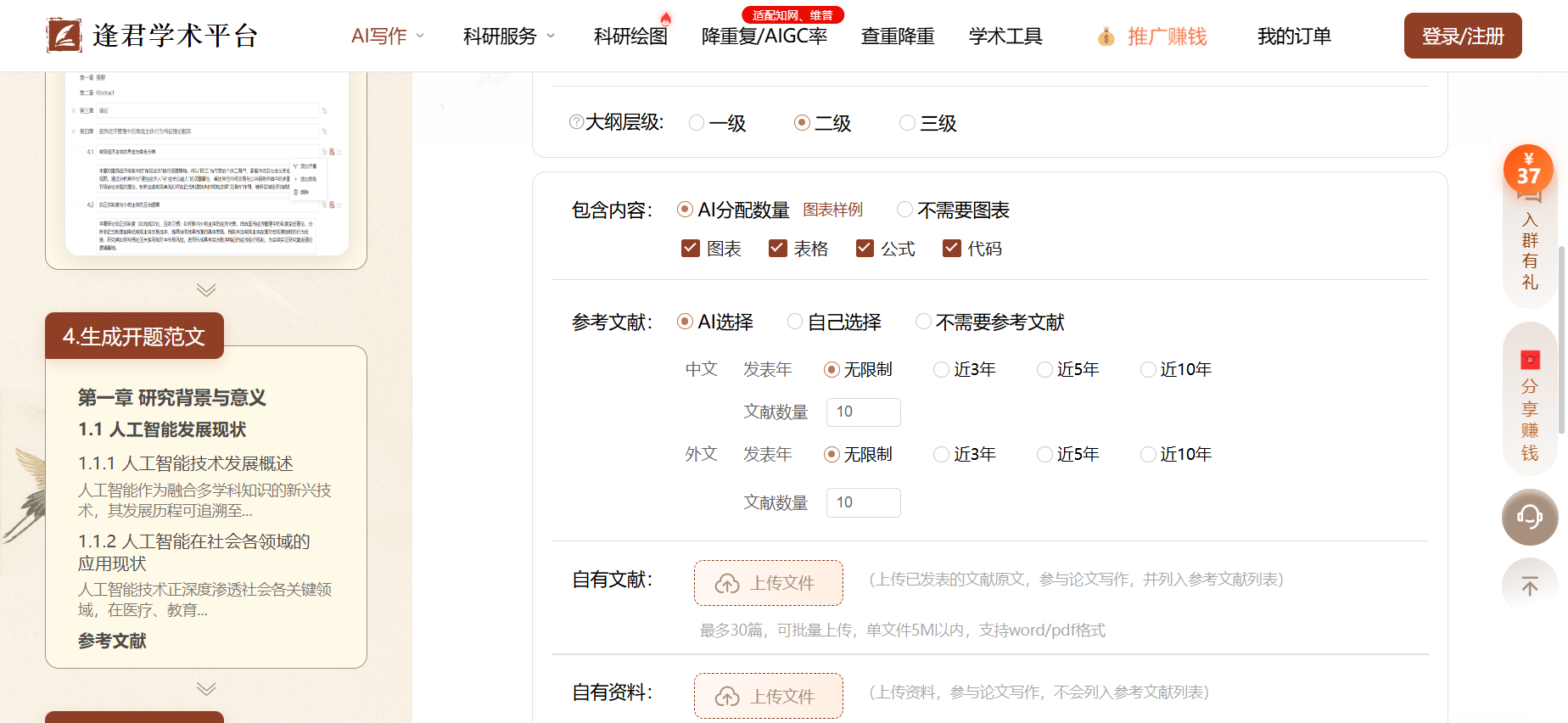Click the flame icon above 科研绘图

pyautogui.click(x=665, y=19)
